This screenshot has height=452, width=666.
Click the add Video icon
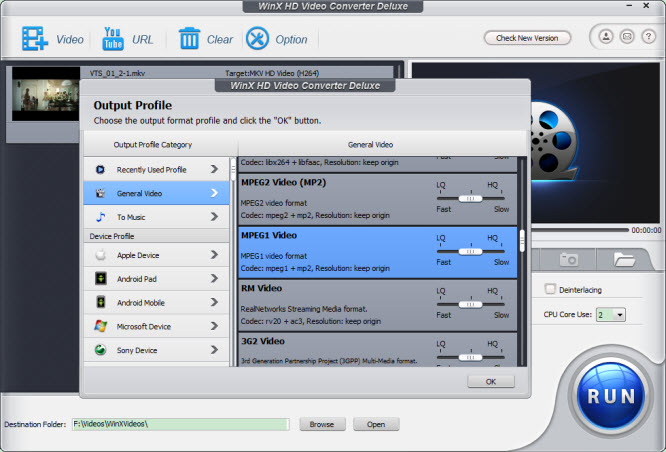click(x=36, y=39)
